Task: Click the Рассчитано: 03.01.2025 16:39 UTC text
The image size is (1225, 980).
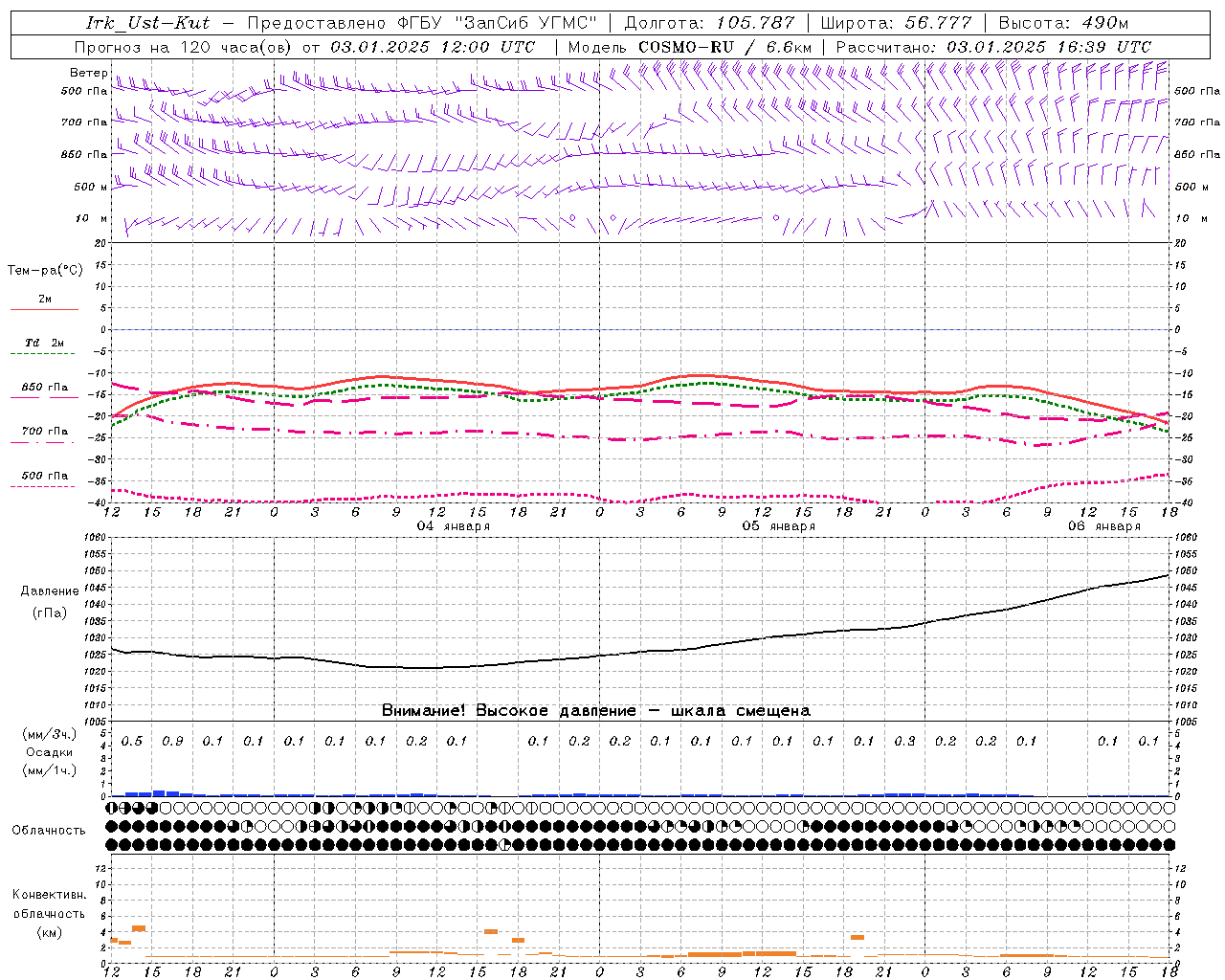Action: tap(993, 47)
